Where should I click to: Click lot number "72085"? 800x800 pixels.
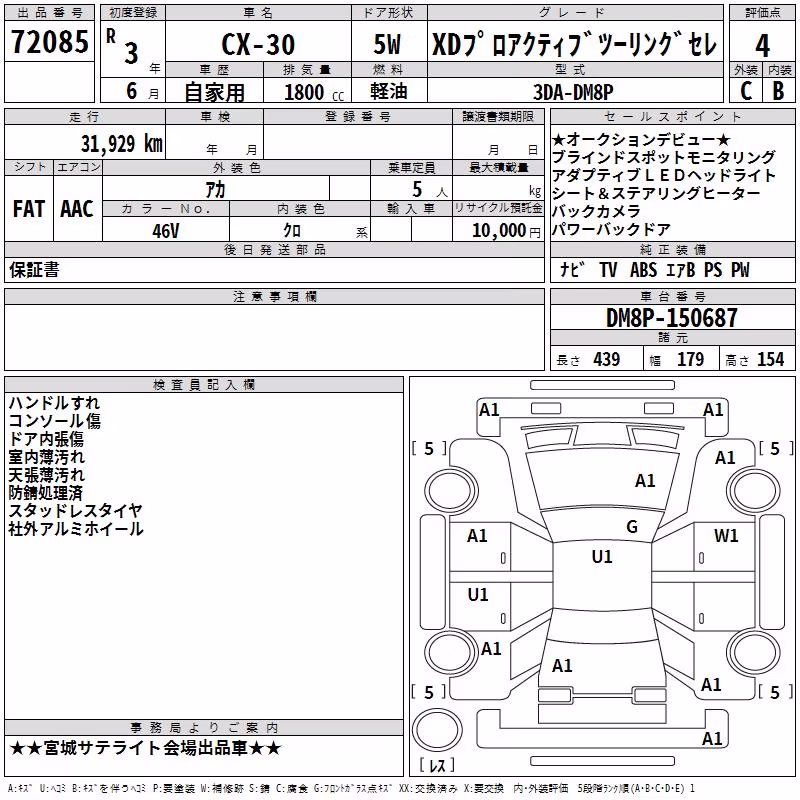pos(49,42)
